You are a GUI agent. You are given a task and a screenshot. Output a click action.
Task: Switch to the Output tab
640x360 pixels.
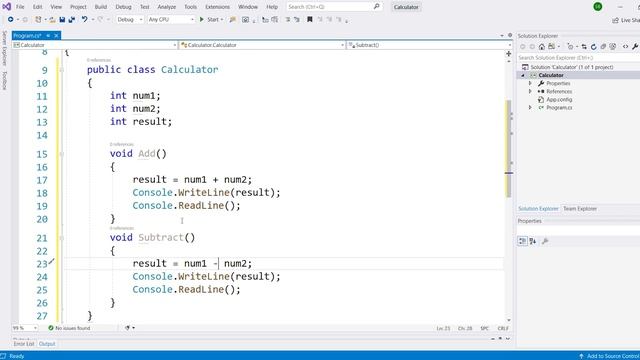pos(47,344)
